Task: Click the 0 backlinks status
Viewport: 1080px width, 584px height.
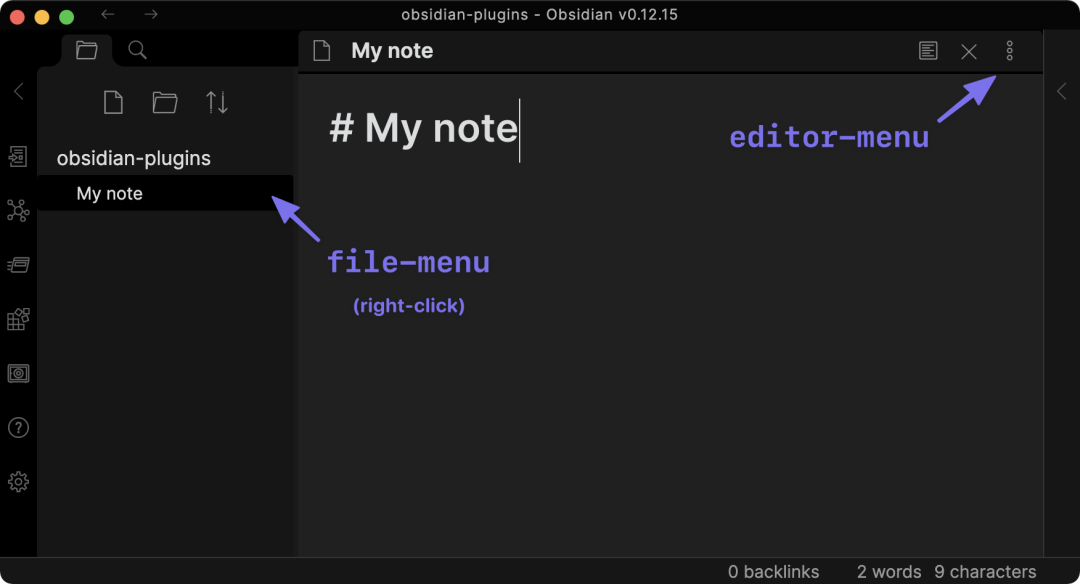Action: pos(773,572)
